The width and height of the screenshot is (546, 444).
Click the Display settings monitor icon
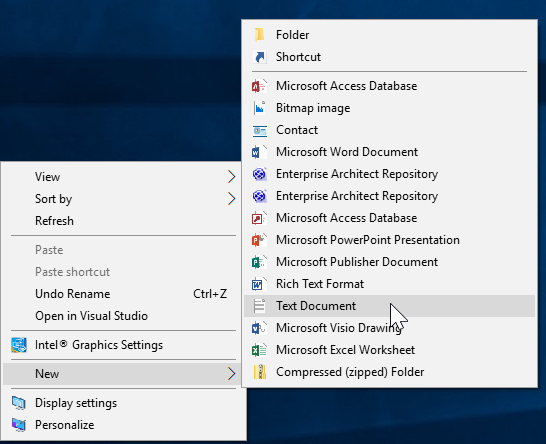click(18, 403)
